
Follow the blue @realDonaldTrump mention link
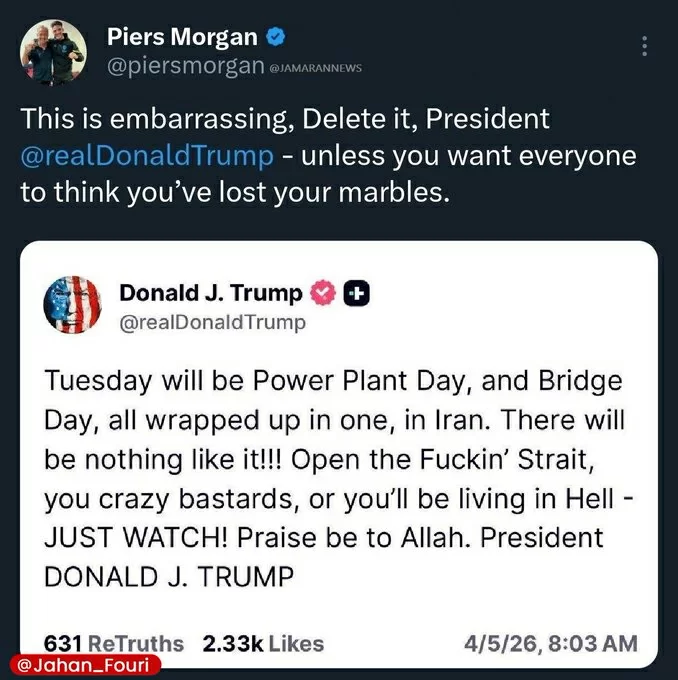coord(147,156)
